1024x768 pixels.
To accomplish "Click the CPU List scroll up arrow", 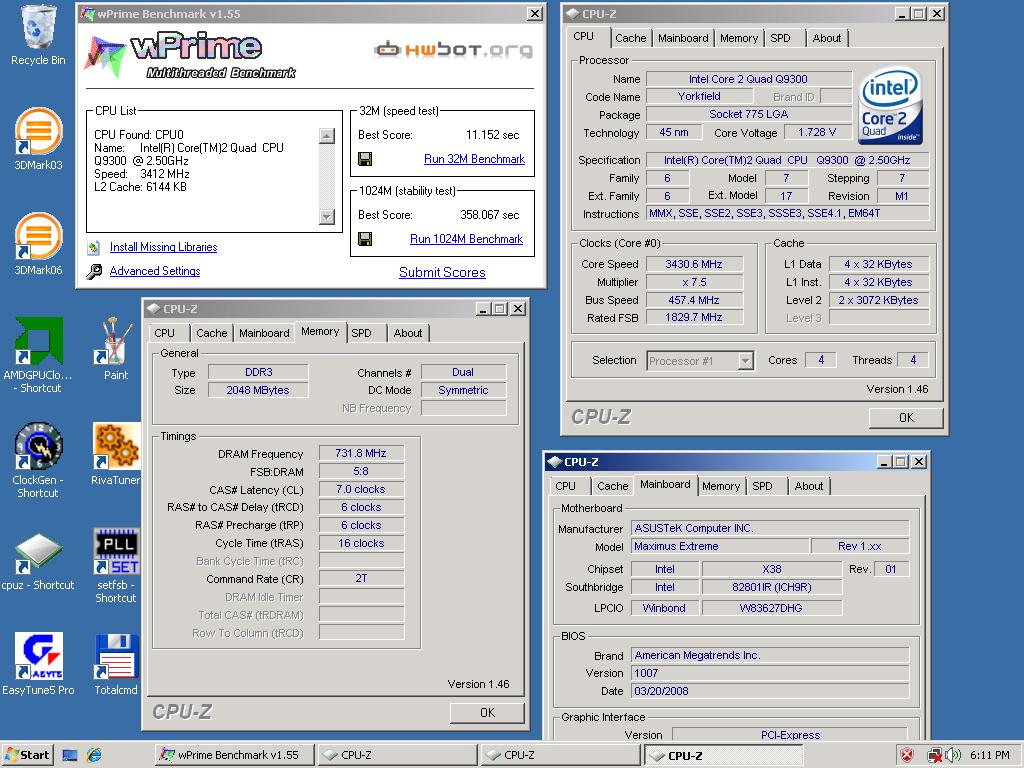I will [327, 136].
